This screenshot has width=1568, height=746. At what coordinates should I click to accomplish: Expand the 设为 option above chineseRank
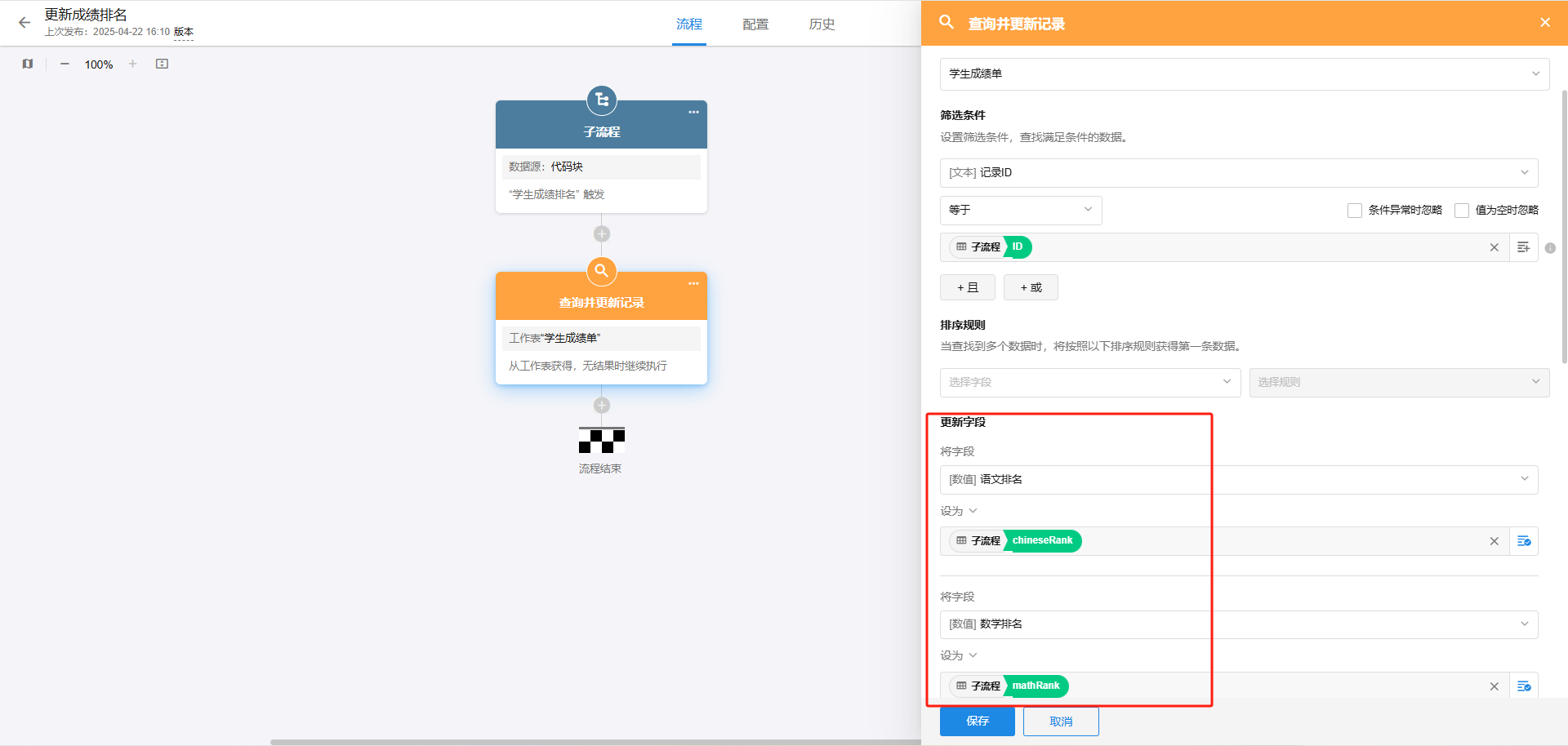point(959,511)
